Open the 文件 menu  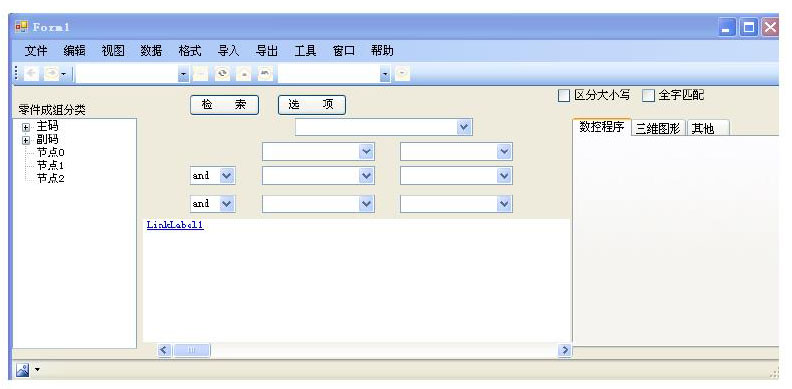point(36,51)
